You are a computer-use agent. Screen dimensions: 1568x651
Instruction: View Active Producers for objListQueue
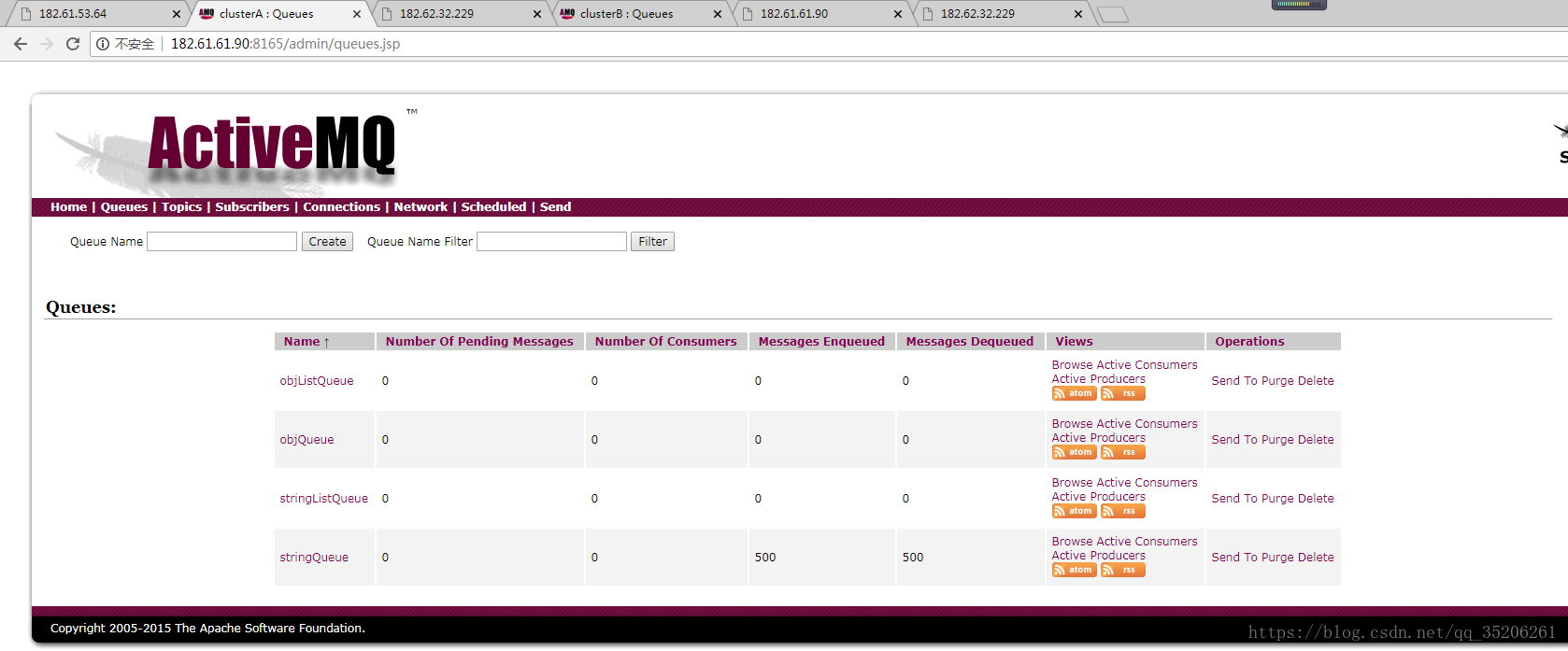point(1099,379)
